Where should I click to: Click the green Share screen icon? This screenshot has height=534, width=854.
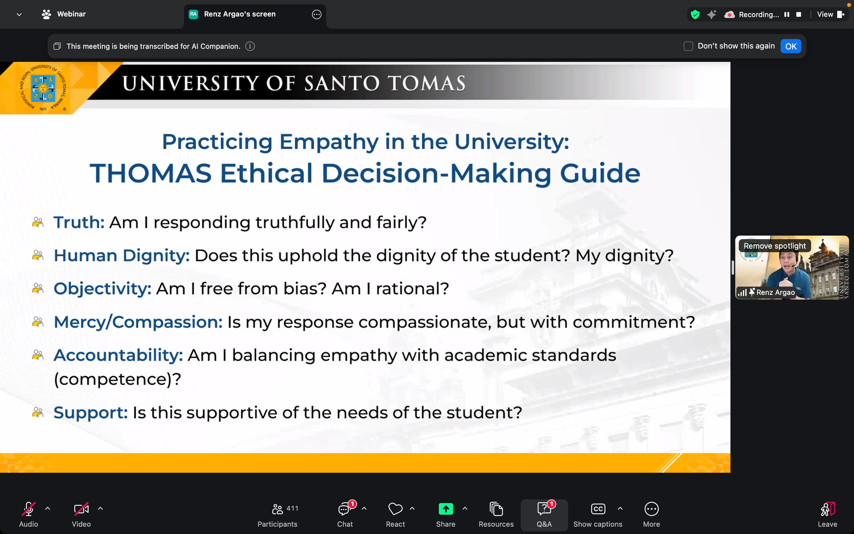point(446,510)
